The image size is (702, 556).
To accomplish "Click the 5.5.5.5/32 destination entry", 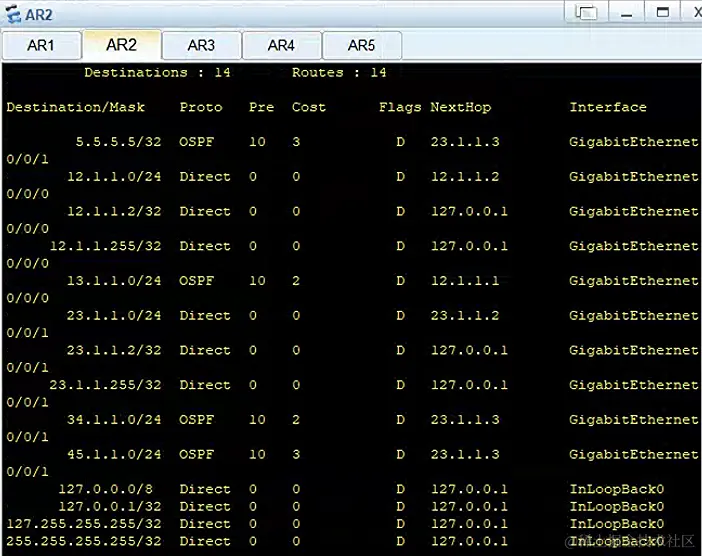I will [118, 142].
